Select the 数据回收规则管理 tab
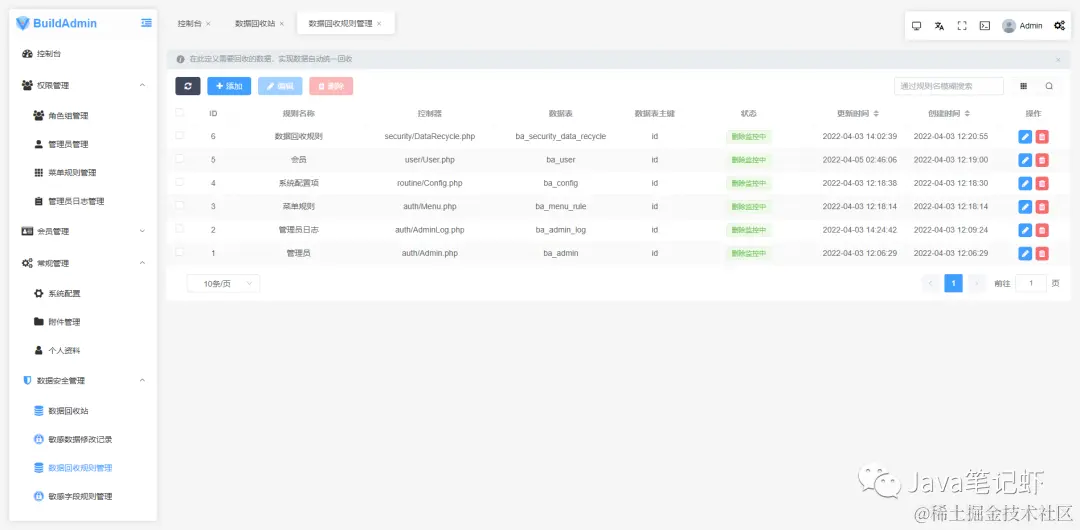Viewport: 1080px width, 530px height. (346, 23)
